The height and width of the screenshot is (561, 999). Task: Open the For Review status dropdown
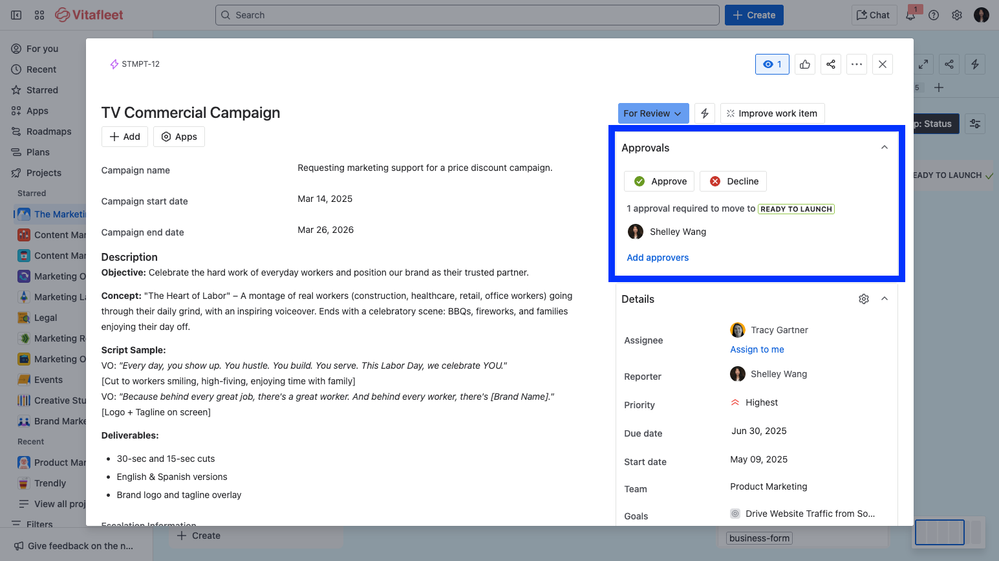click(x=653, y=113)
